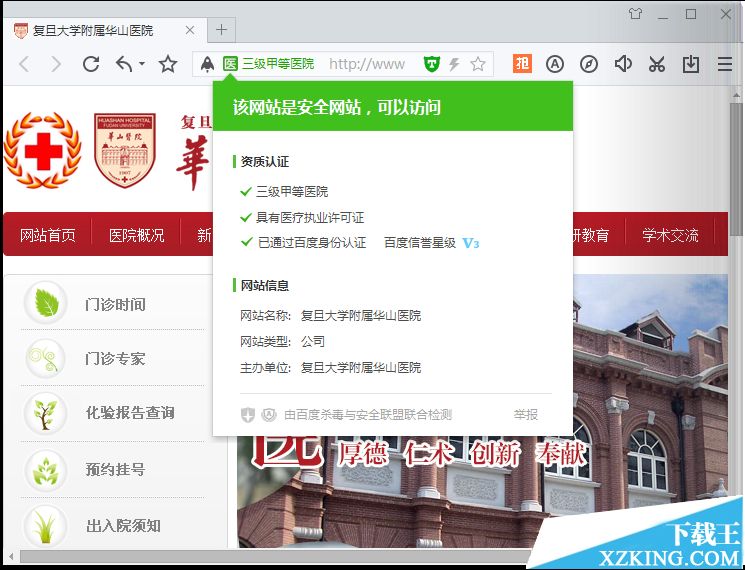Image resolution: width=745 pixels, height=570 pixels.
Task: Click the 出入院须知 link
Action: coord(123,525)
